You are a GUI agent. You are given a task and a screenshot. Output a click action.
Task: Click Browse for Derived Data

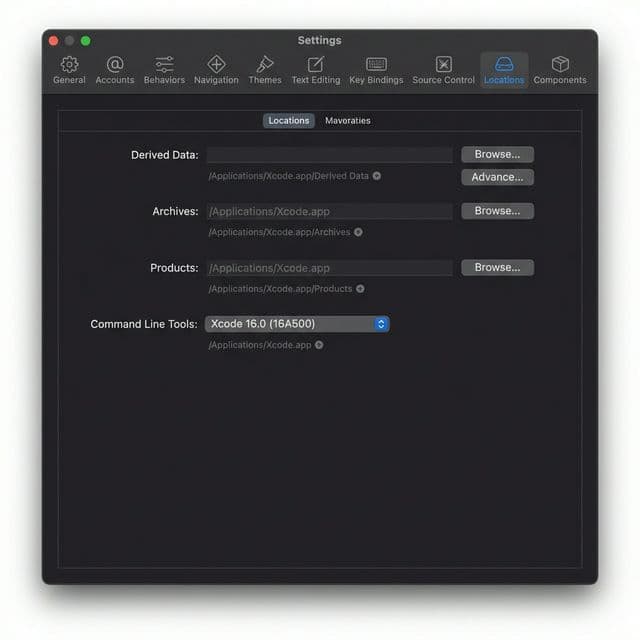[x=498, y=154]
